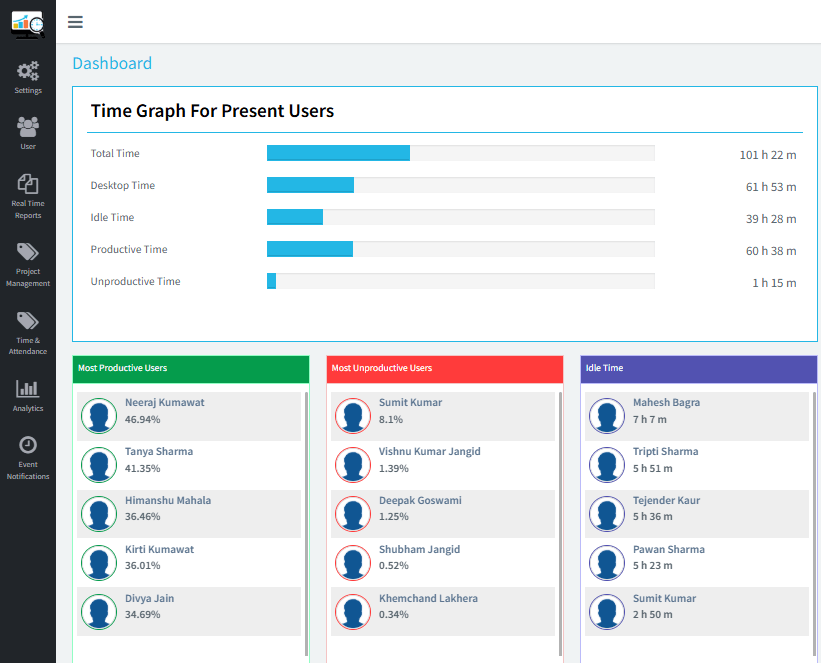Click Khemchand Lakhera name text
Screen dimensions: 821x663
(x=428, y=598)
